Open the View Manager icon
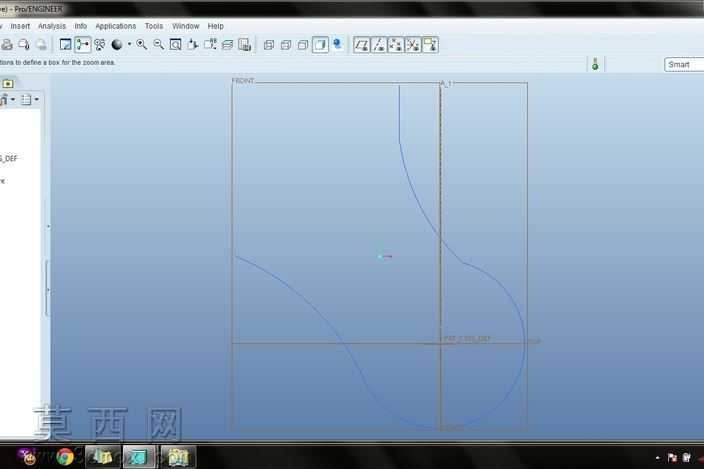This screenshot has height=469, width=704. point(245,44)
